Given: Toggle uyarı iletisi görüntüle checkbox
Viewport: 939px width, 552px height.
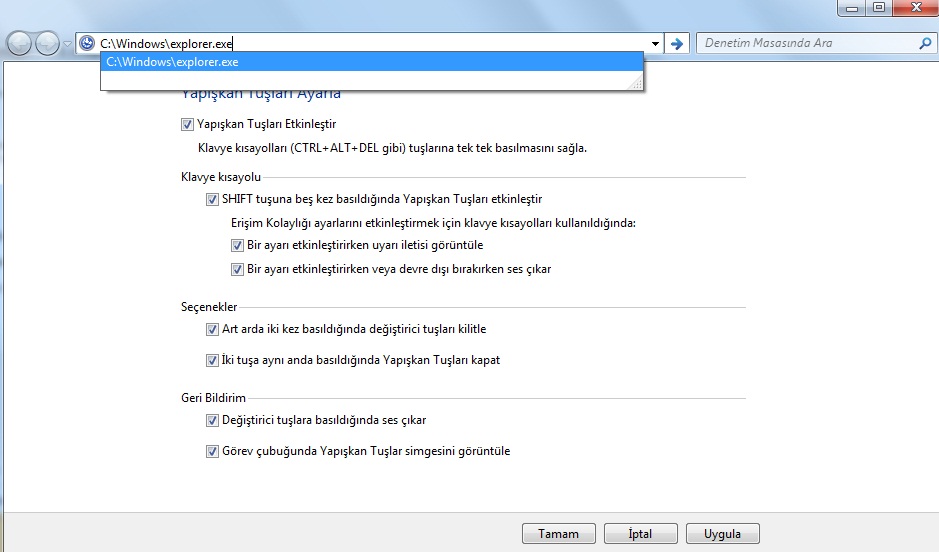Looking at the screenshot, I should pyautogui.click(x=237, y=245).
